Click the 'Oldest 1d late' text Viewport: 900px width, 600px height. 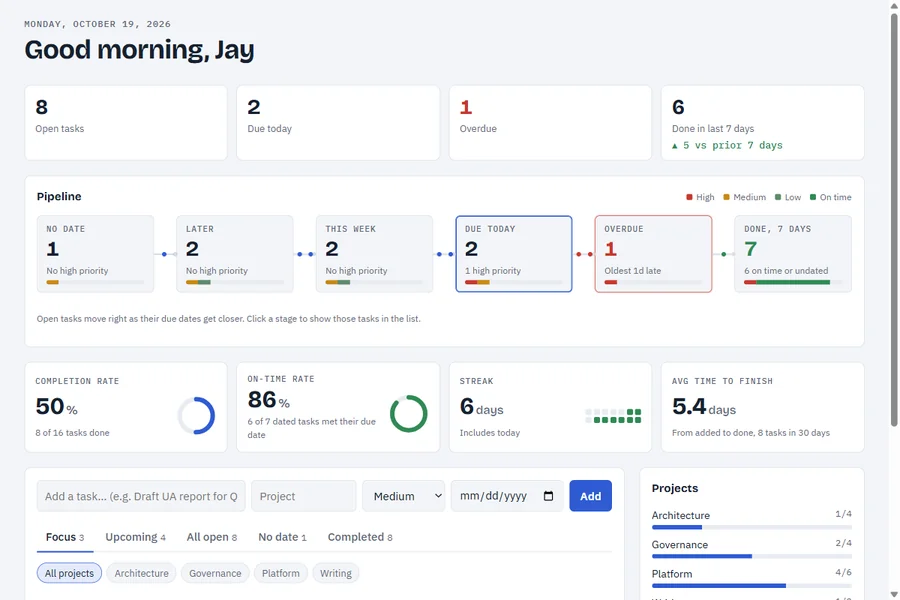[x=633, y=270]
